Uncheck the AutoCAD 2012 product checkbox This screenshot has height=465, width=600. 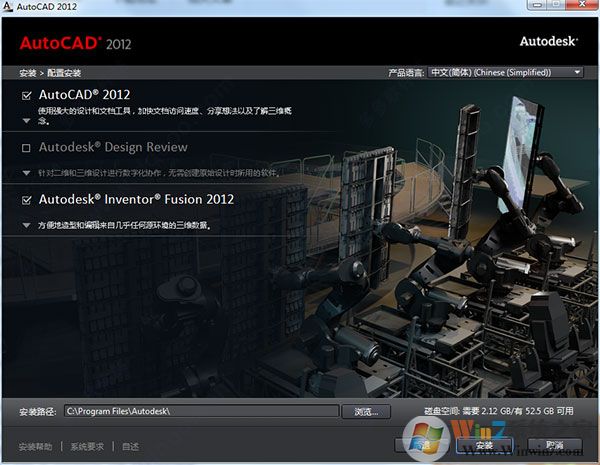click(x=26, y=95)
